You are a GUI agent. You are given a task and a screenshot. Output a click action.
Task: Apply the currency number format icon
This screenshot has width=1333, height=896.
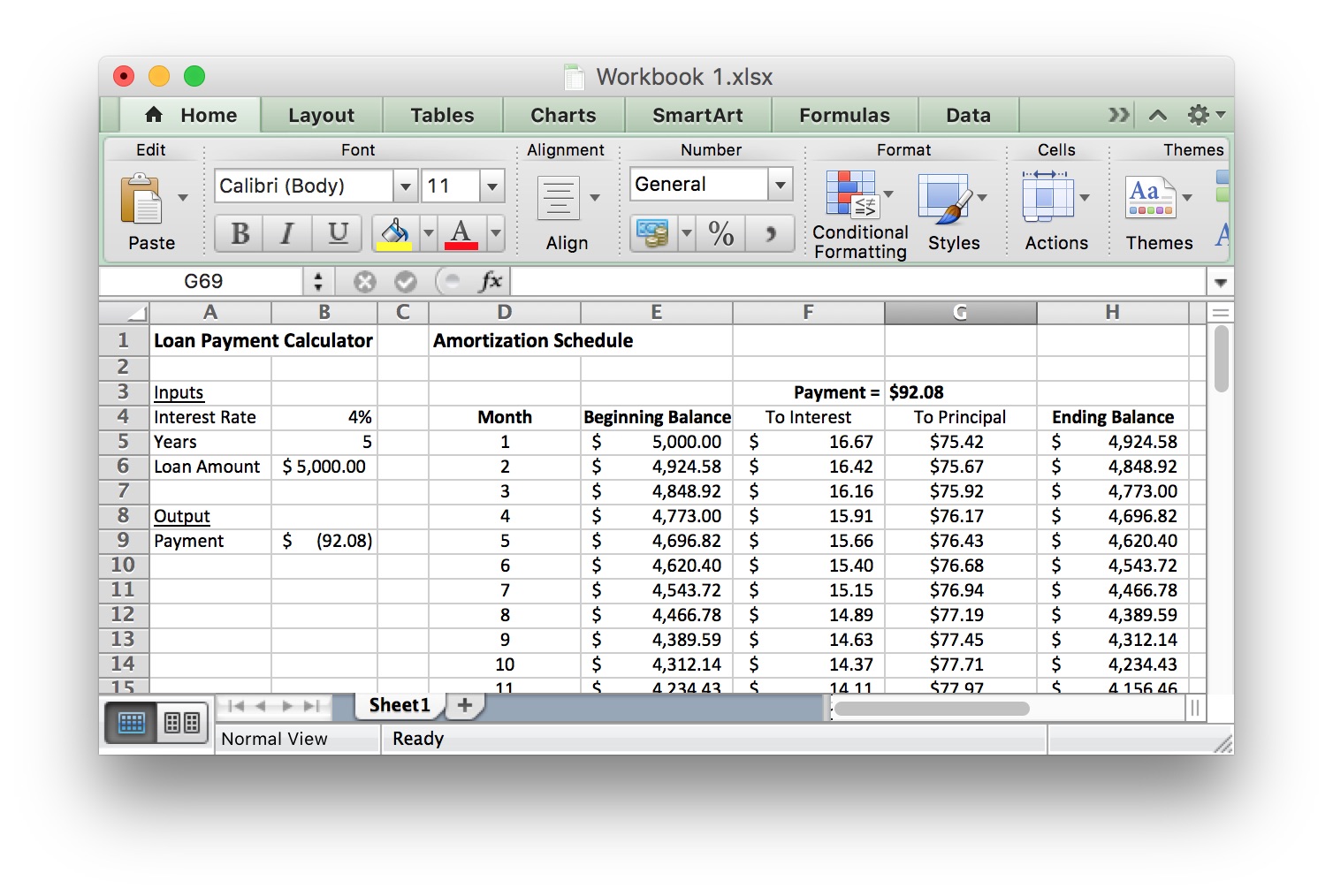[x=653, y=234]
